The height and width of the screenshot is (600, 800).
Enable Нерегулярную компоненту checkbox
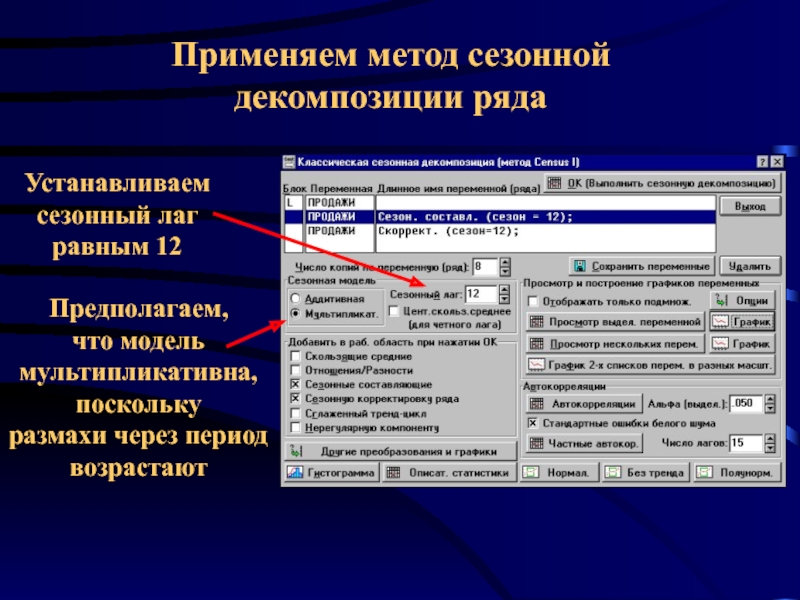click(295, 428)
